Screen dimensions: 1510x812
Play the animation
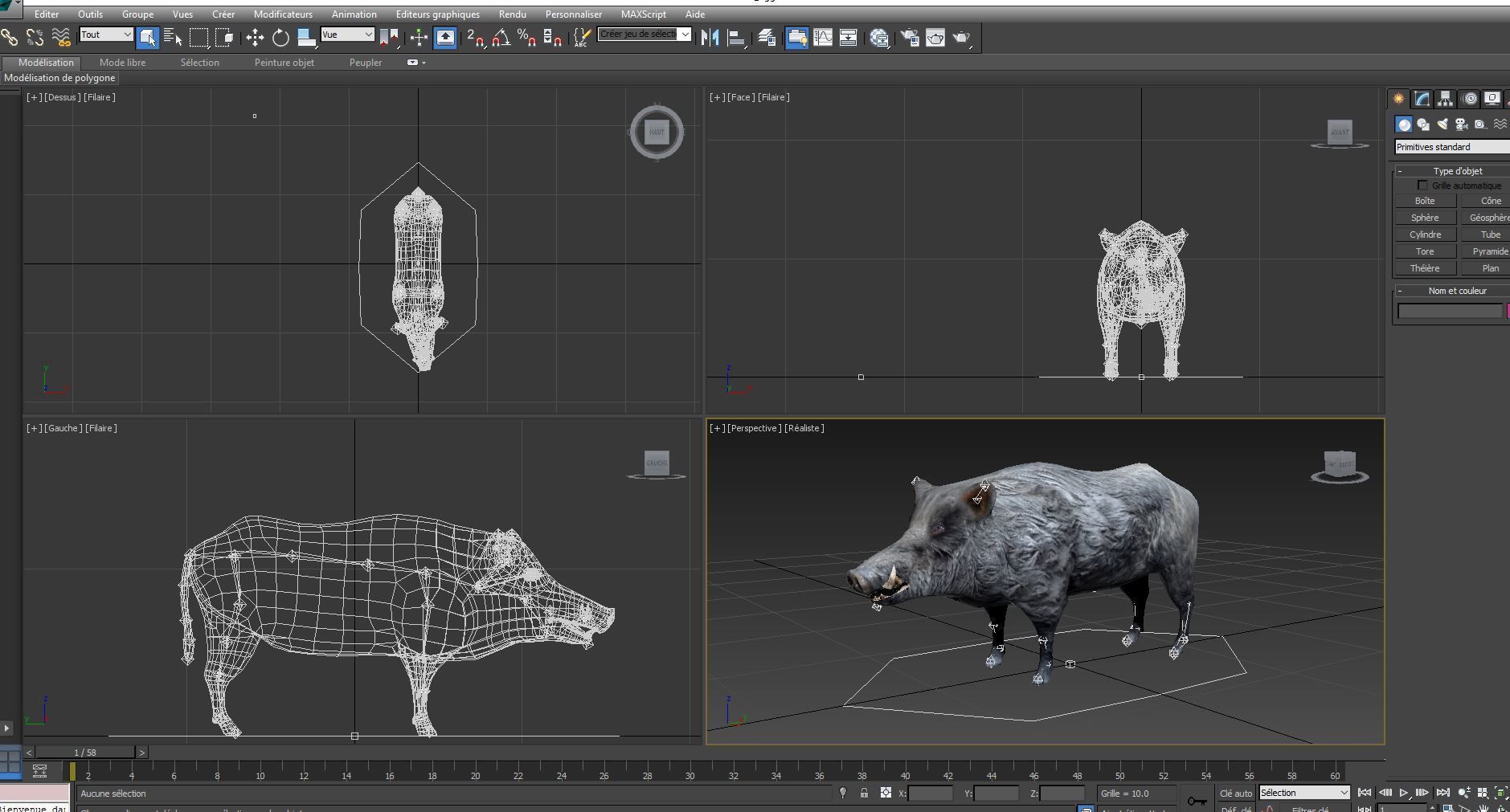click(1403, 793)
